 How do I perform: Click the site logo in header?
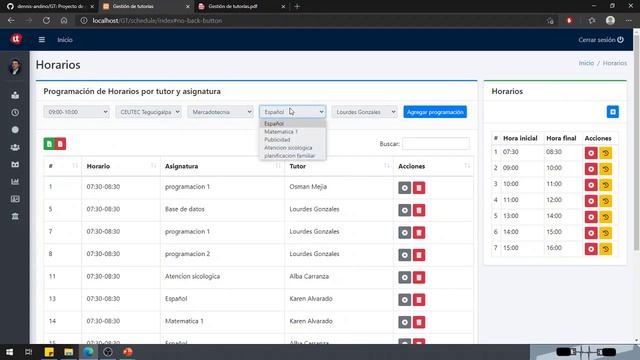[16, 39]
